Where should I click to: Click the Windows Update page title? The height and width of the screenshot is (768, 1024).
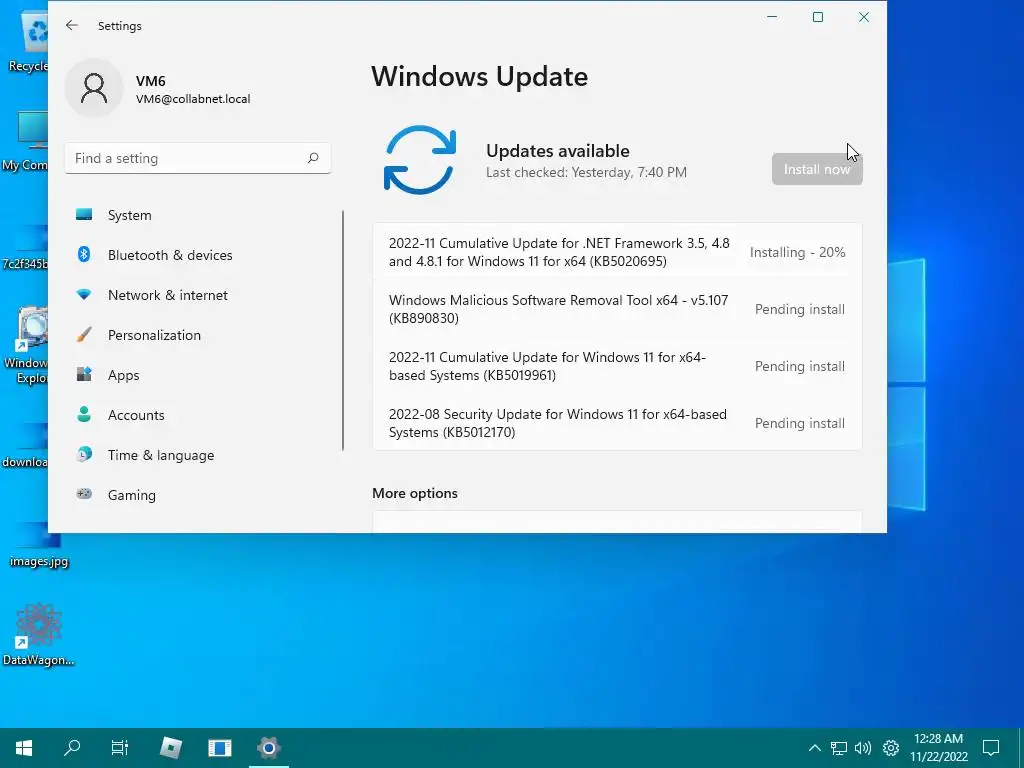coord(479,76)
